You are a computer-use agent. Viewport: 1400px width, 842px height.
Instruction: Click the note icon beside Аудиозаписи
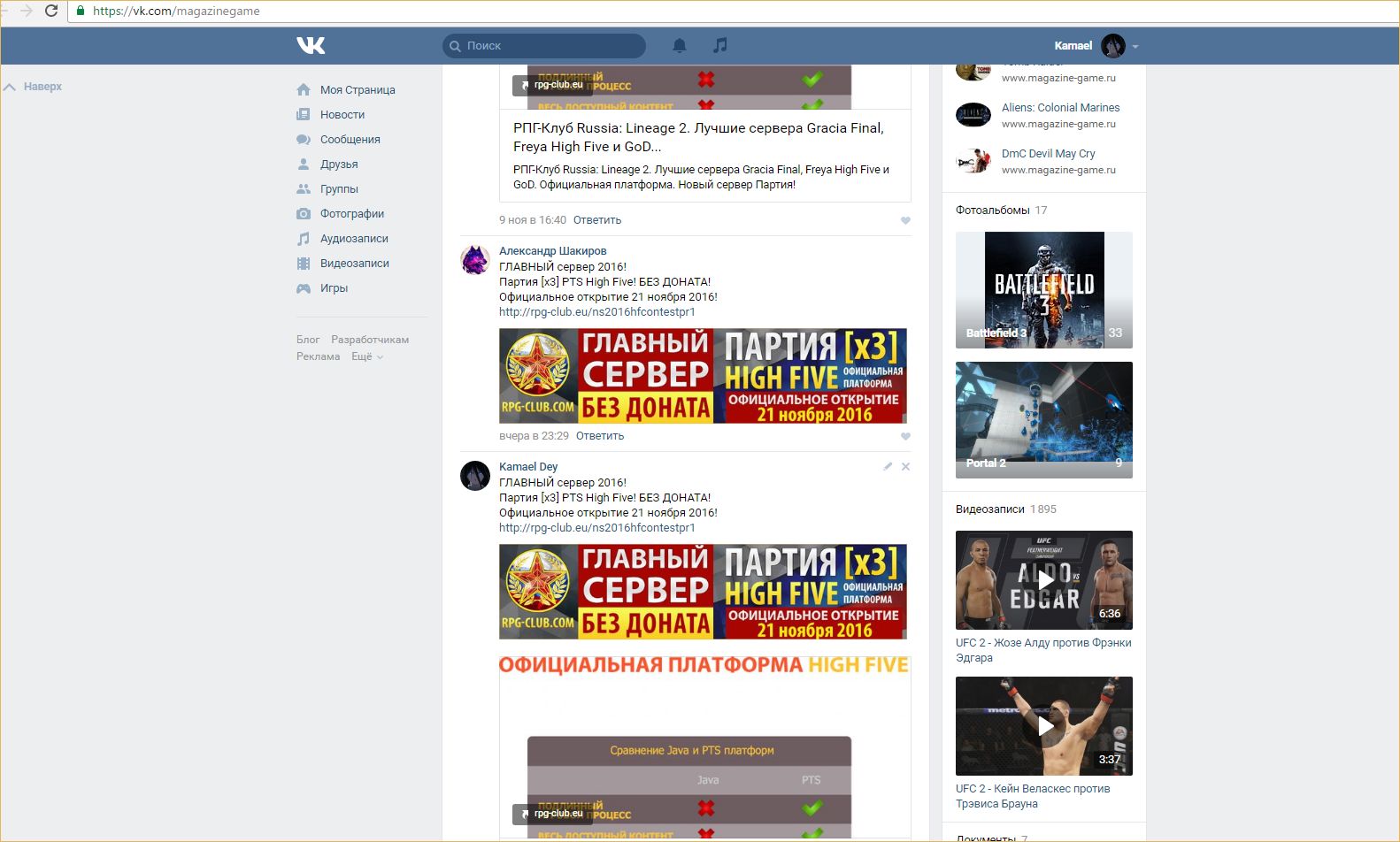click(x=304, y=238)
